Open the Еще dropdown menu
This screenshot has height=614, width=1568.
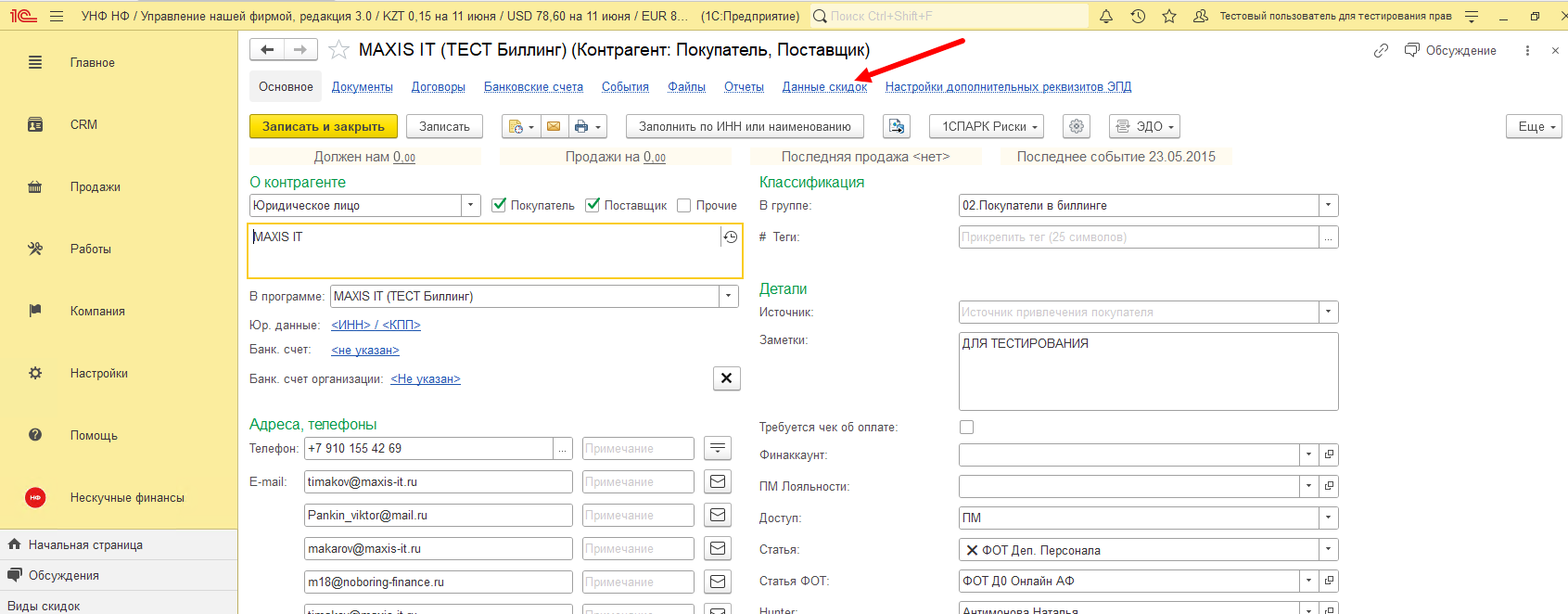(1535, 126)
